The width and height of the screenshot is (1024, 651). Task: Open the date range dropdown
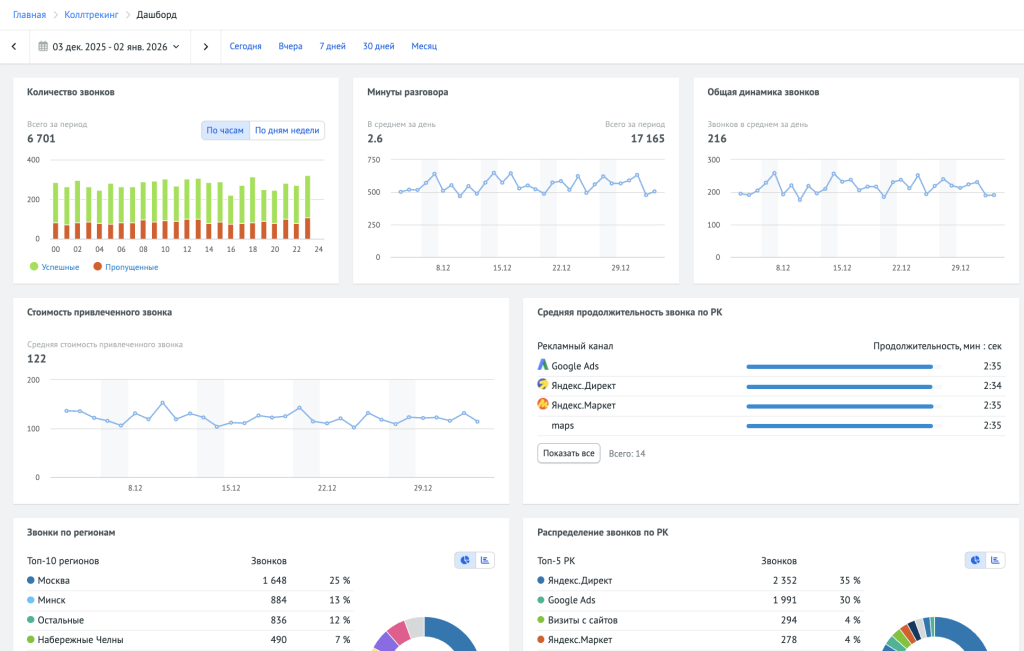(x=111, y=46)
